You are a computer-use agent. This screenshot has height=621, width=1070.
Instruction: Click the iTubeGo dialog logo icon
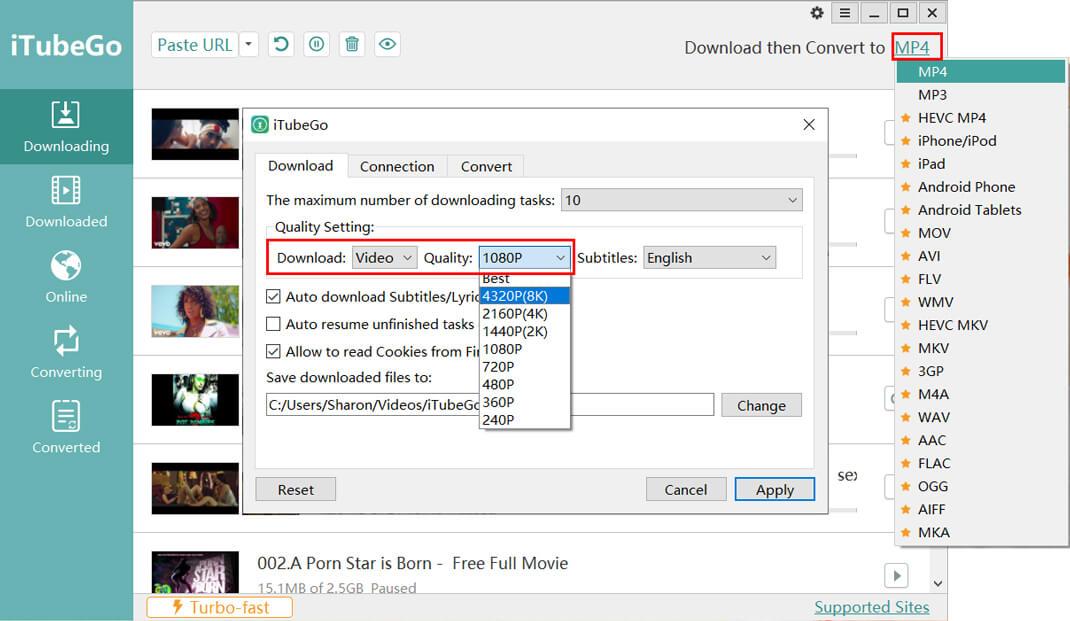coord(260,125)
